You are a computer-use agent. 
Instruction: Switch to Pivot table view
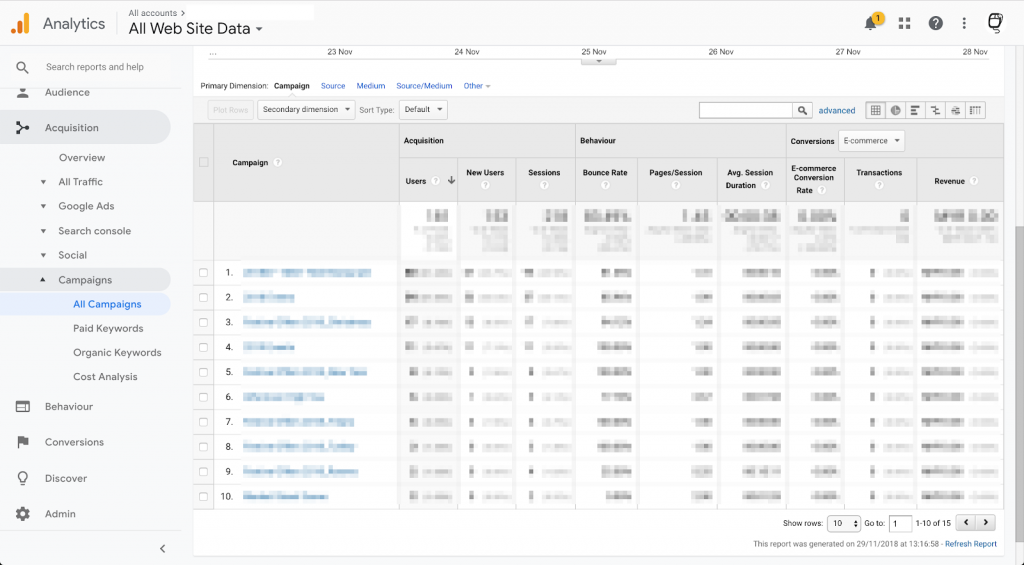pyautogui.click(x=975, y=110)
